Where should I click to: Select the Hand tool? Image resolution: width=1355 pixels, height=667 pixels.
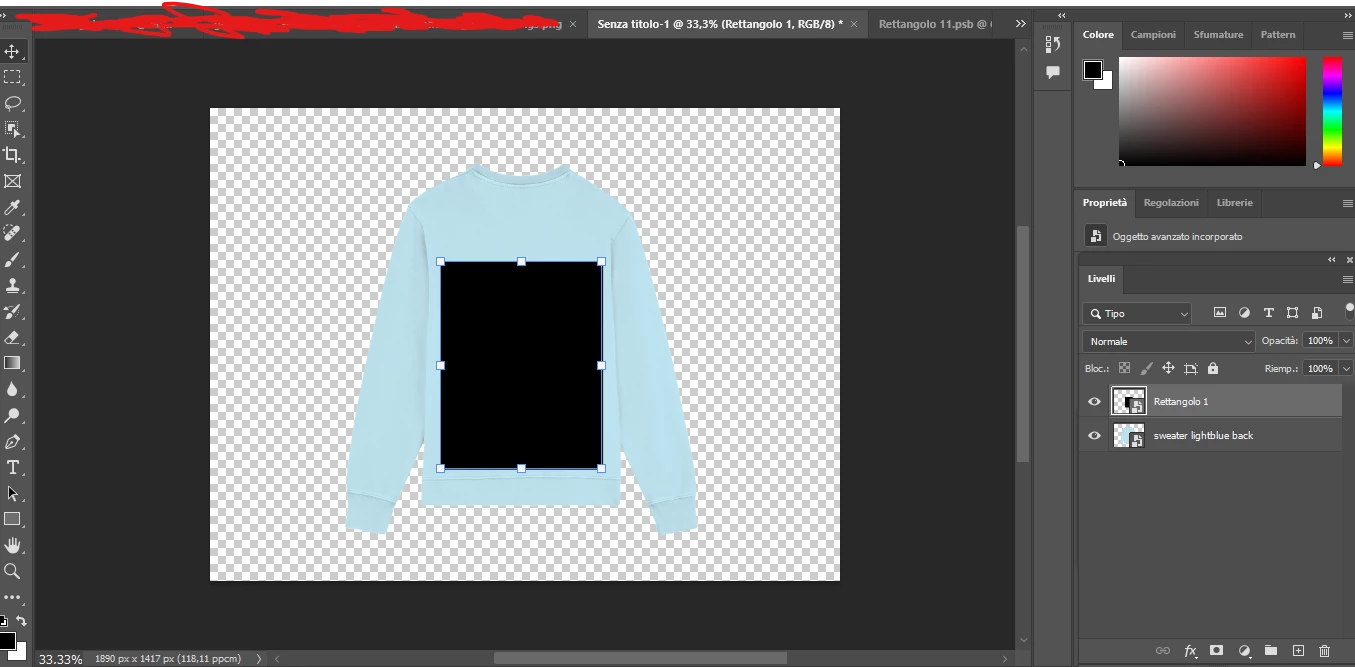[12, 545]
